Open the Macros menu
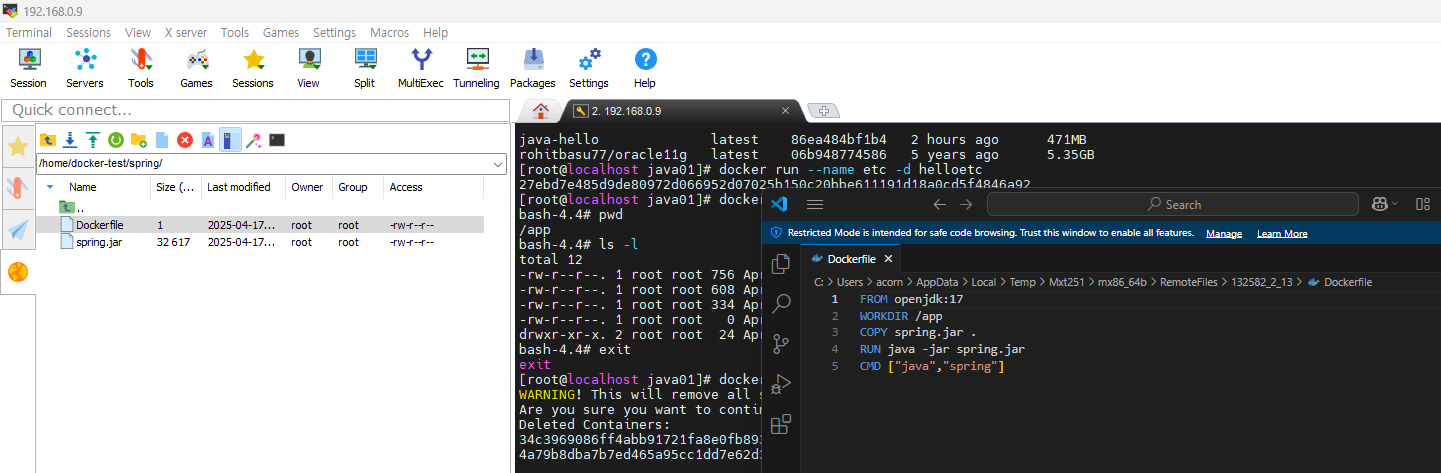Image resolution: width=1441 pixels, height=473 pixels. 389,33
